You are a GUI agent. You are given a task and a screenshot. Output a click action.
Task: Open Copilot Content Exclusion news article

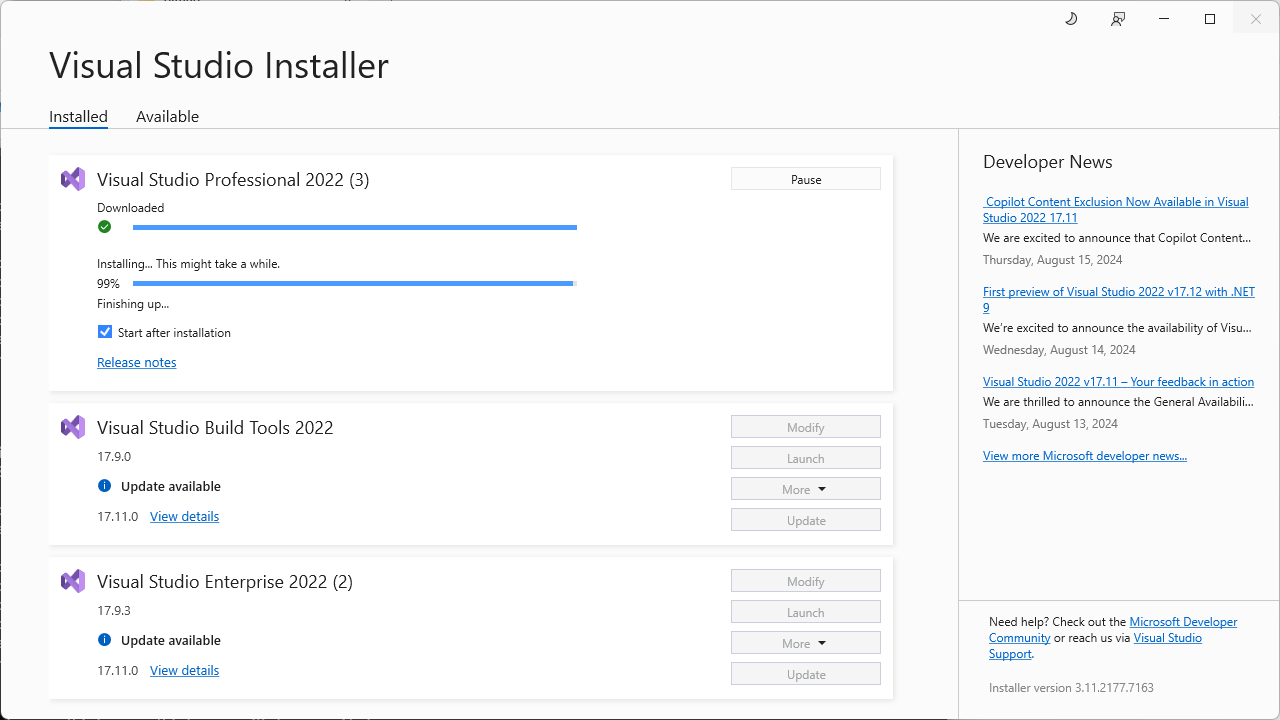pos(1116,209)
